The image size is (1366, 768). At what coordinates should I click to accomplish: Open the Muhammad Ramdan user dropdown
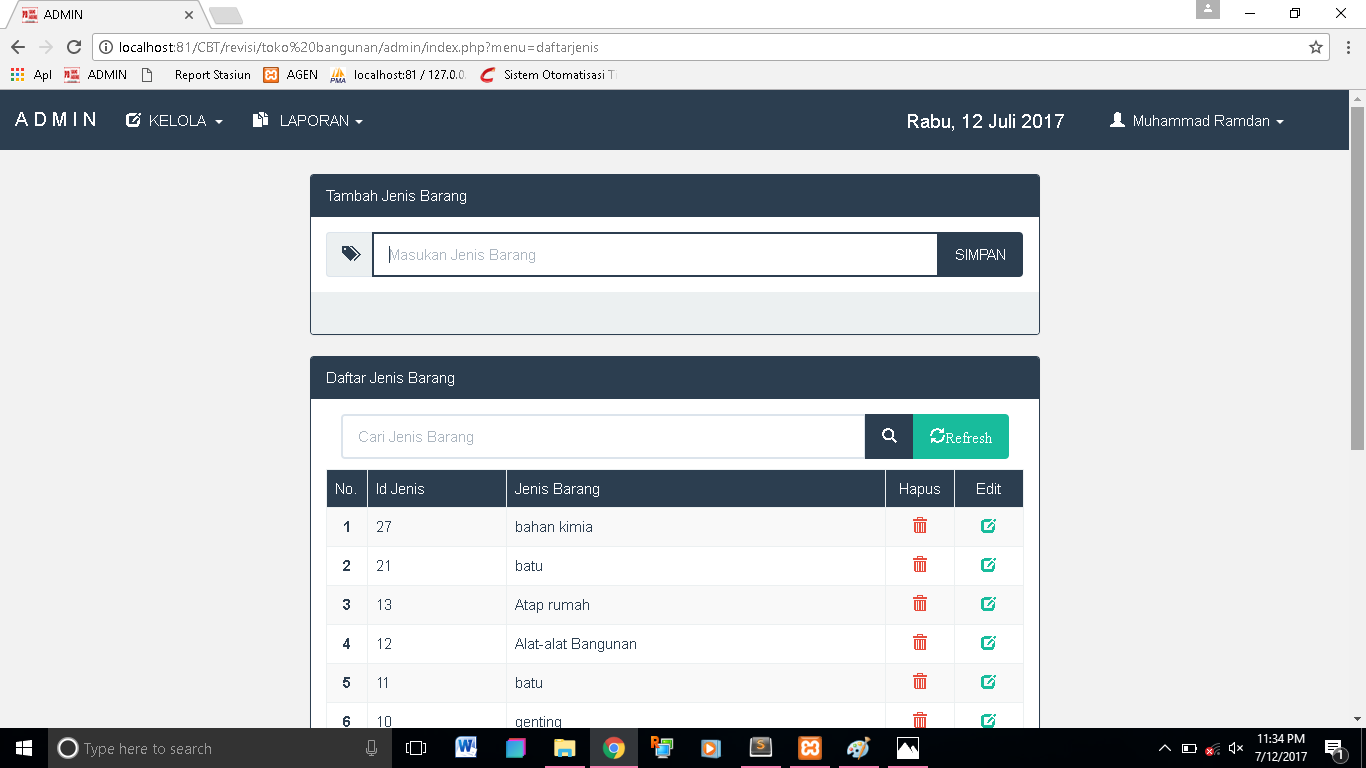(1197, 121)
